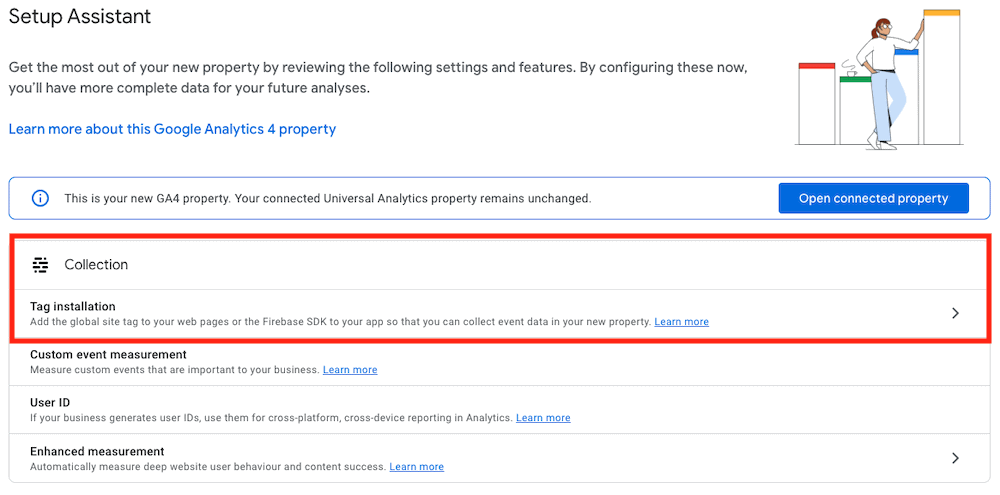Click 'Add the global site tag' description

pos(341,322)
